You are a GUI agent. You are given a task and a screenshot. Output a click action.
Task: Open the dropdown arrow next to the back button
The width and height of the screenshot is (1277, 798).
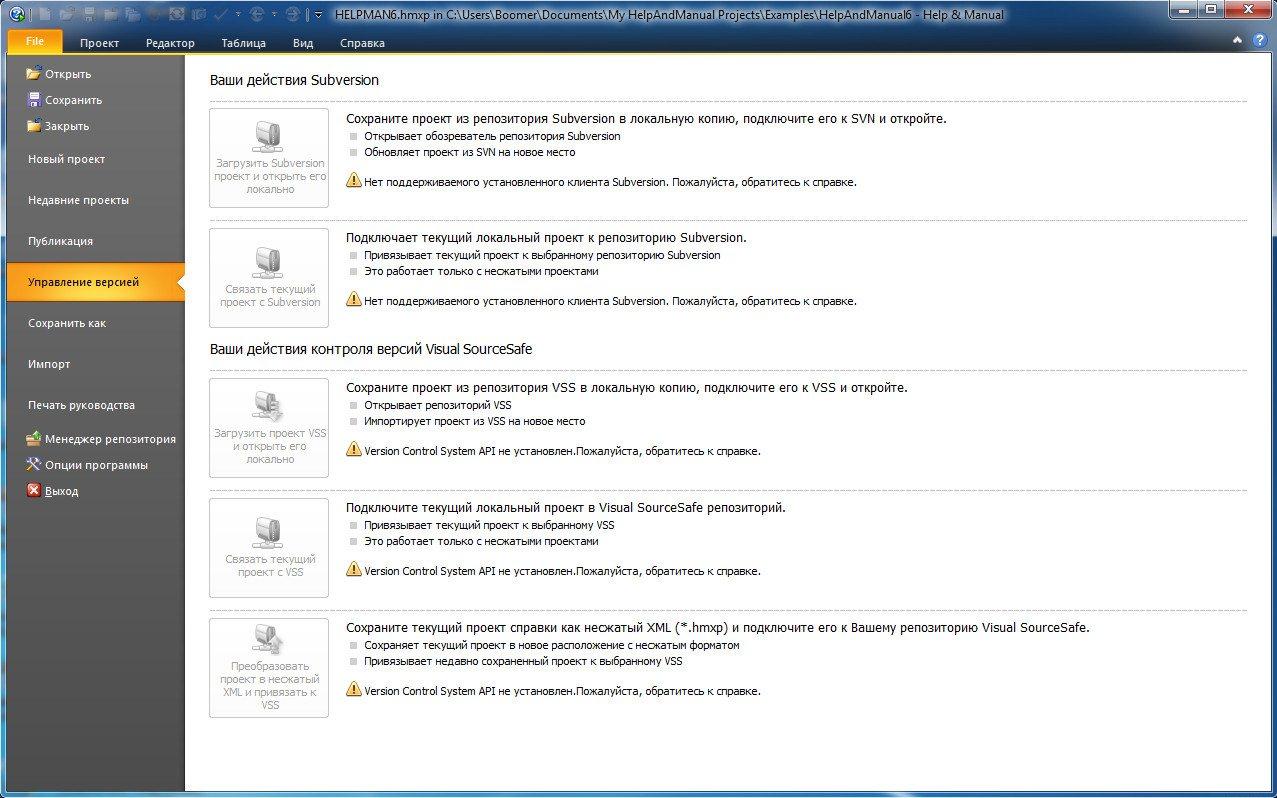click(x=275, y=15)
